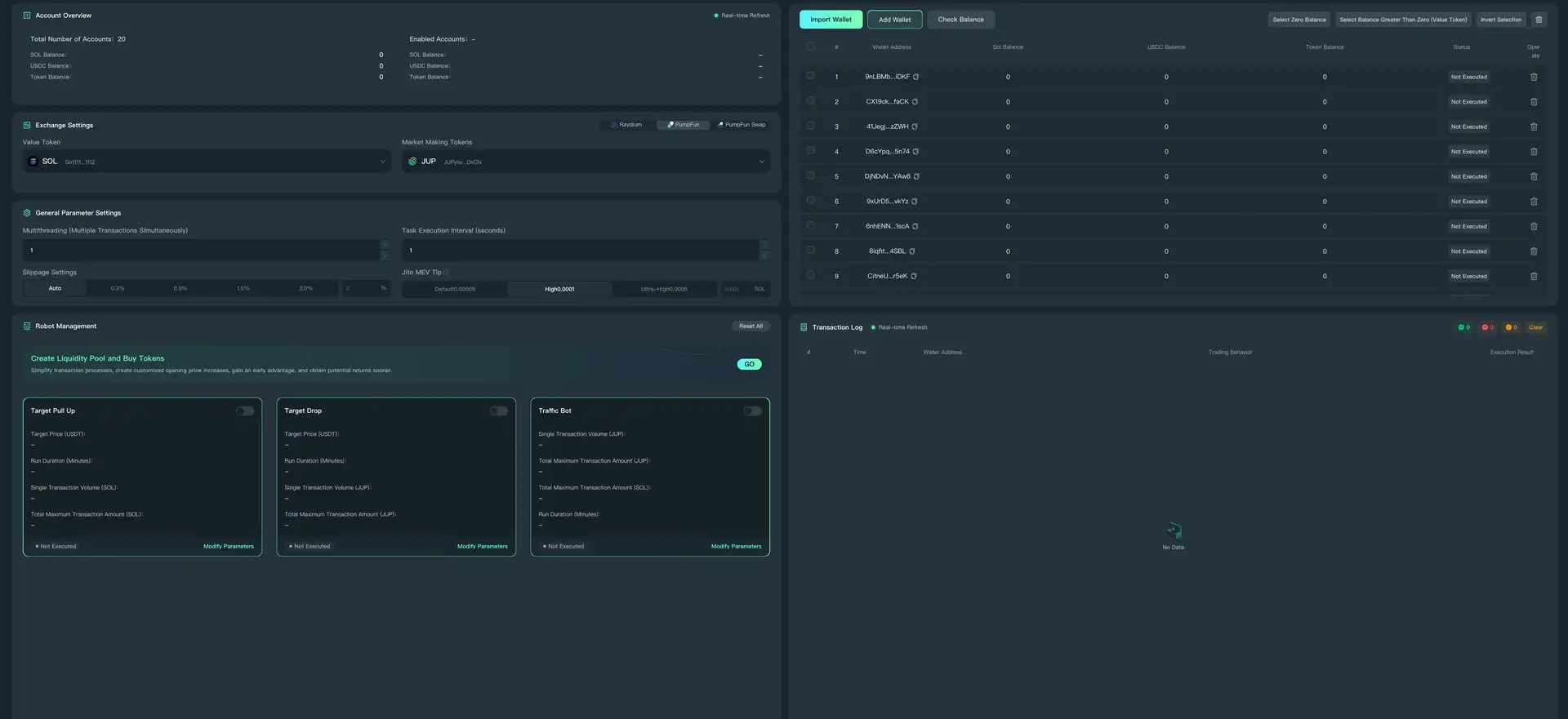The image size is (1568, 719).
Task: Click the Task Execution Interval input field
Action: pyautogui.click(x=580, y=251)
